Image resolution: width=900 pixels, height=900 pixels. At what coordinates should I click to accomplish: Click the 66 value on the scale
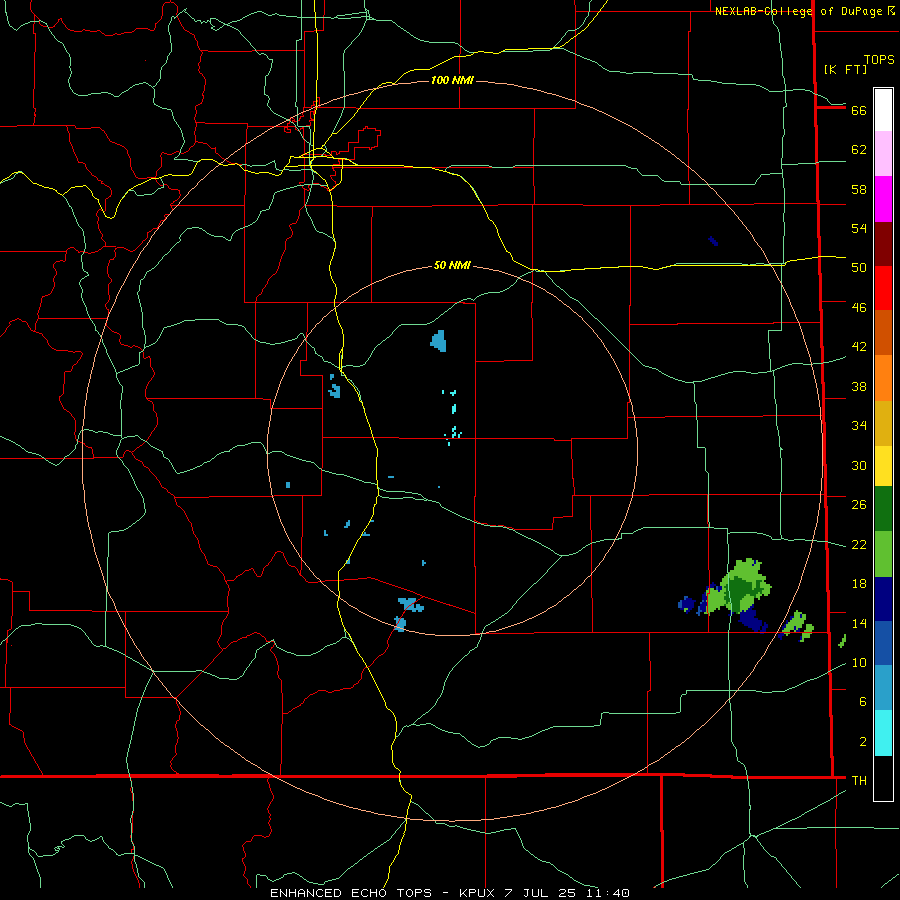pyautogui.click(x=859, y=110)
